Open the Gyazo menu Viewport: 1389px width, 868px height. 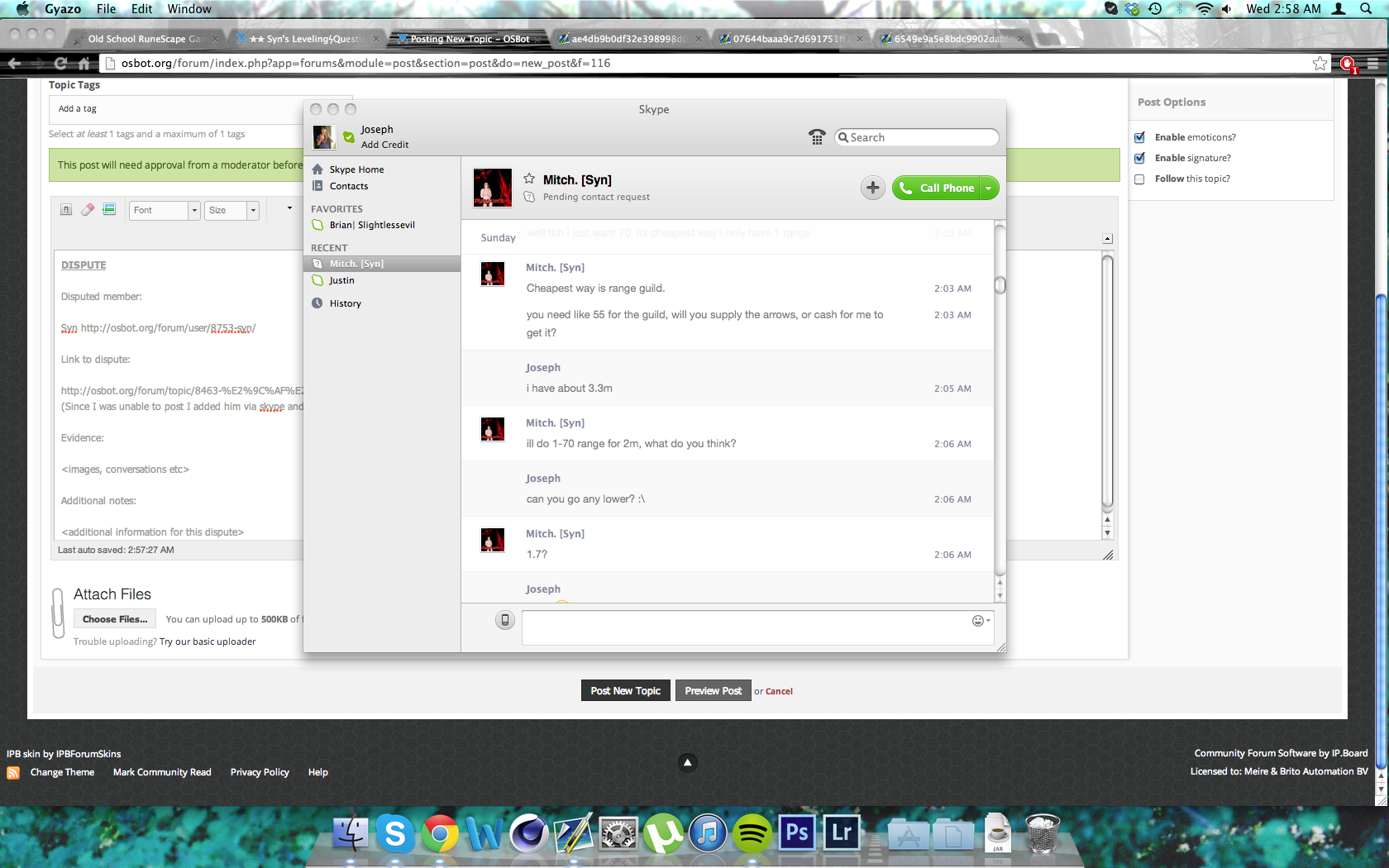tap(63, 9)
